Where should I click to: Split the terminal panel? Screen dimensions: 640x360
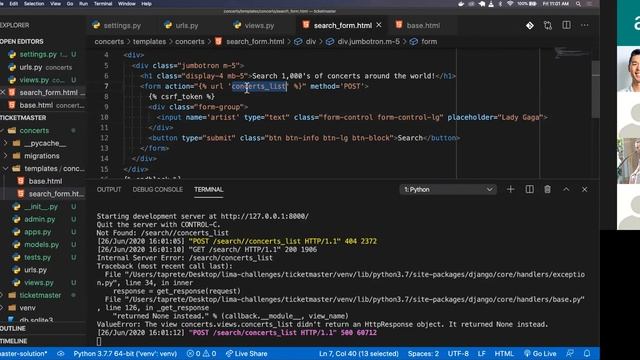pos(529,189)
